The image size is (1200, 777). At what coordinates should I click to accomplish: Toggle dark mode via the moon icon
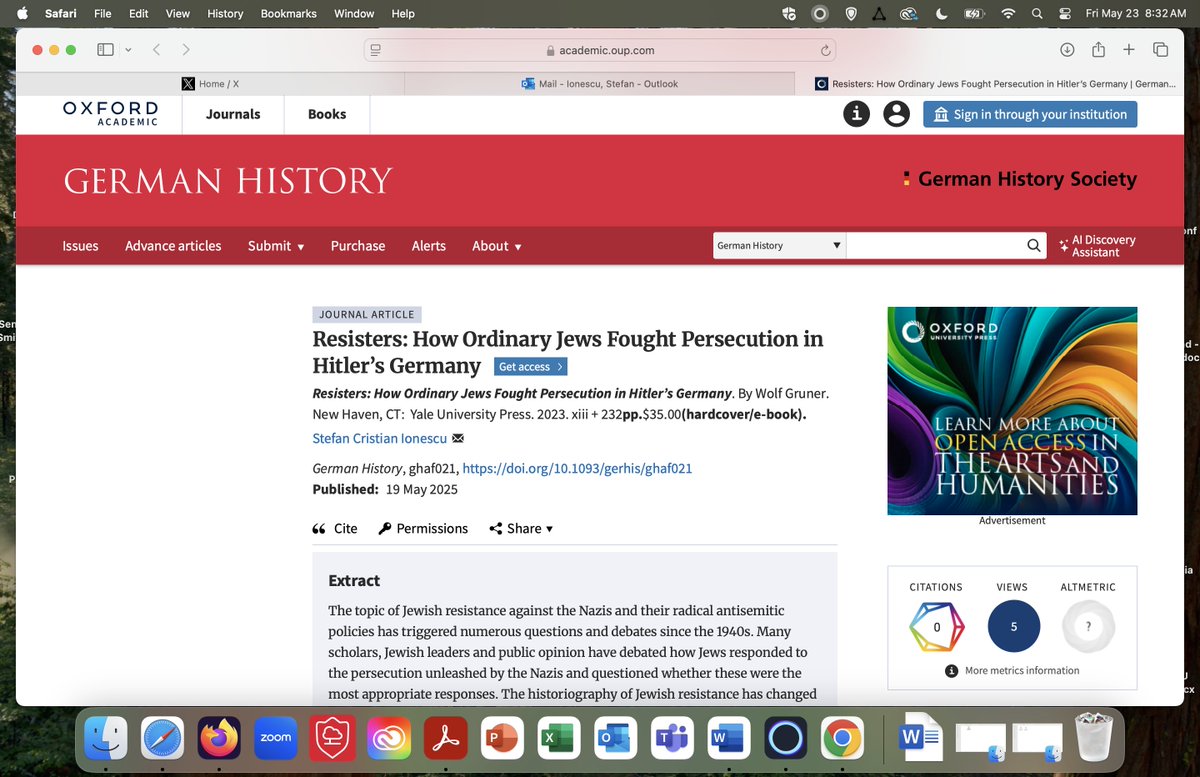(x=940, y=13)
